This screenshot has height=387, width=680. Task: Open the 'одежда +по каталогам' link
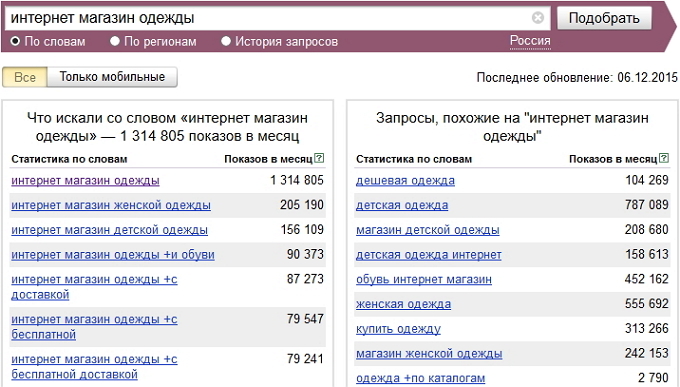click(x=420, y=378)
